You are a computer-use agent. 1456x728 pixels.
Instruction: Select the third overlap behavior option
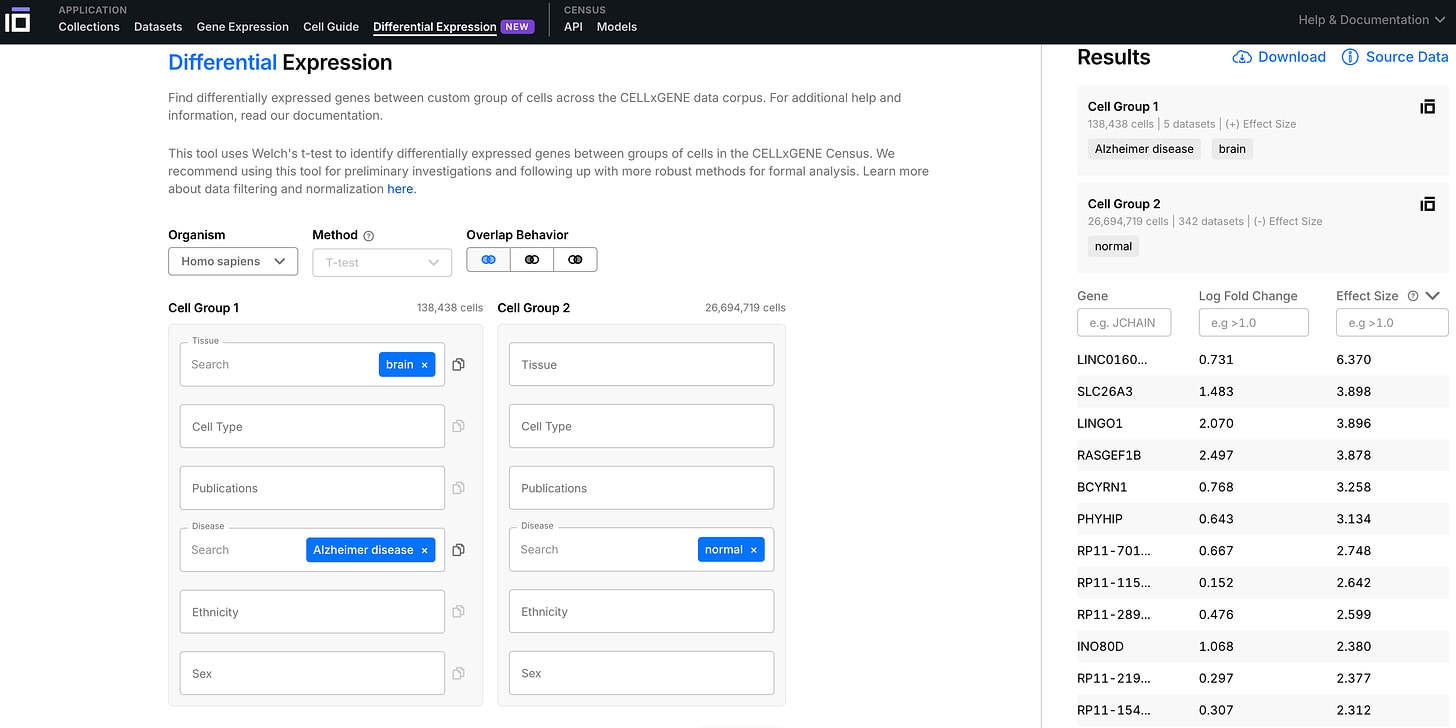click(575, 260)
